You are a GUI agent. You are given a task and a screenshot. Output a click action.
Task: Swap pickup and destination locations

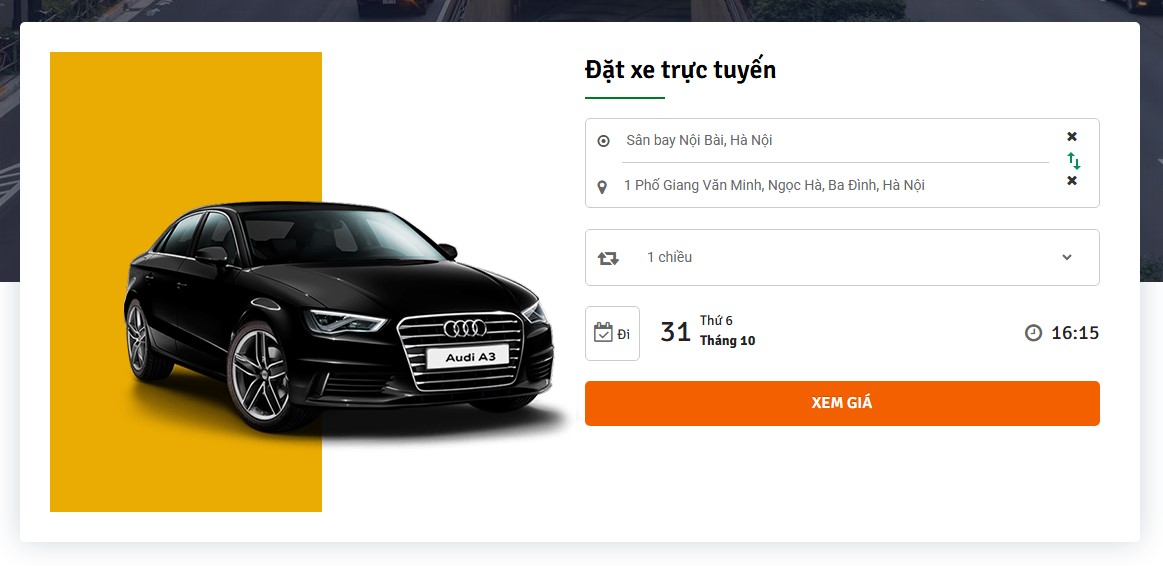tap(1073, 160)
